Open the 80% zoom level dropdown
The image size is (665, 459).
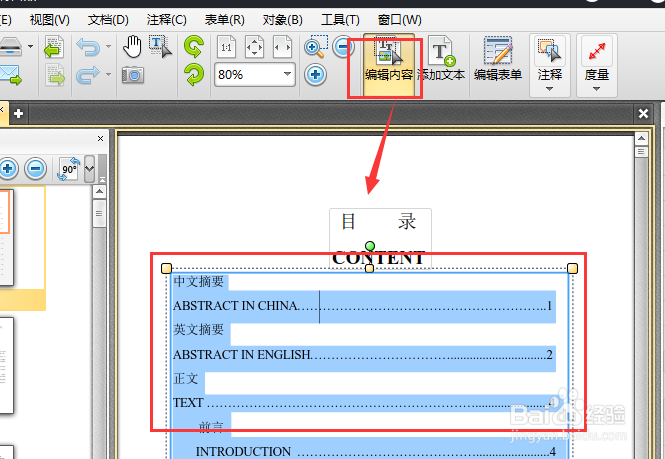tap(288, 74)
